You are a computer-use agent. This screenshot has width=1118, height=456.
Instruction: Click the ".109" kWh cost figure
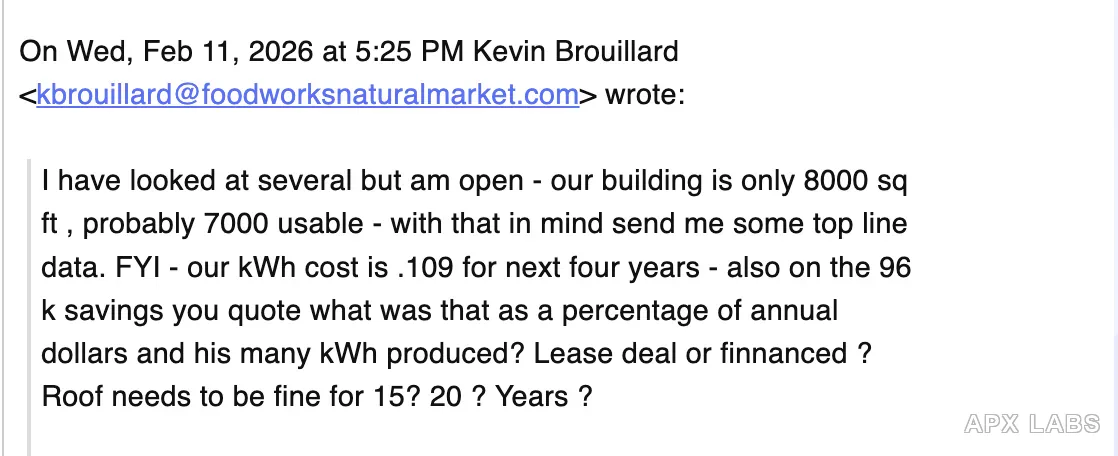[424, 267]
